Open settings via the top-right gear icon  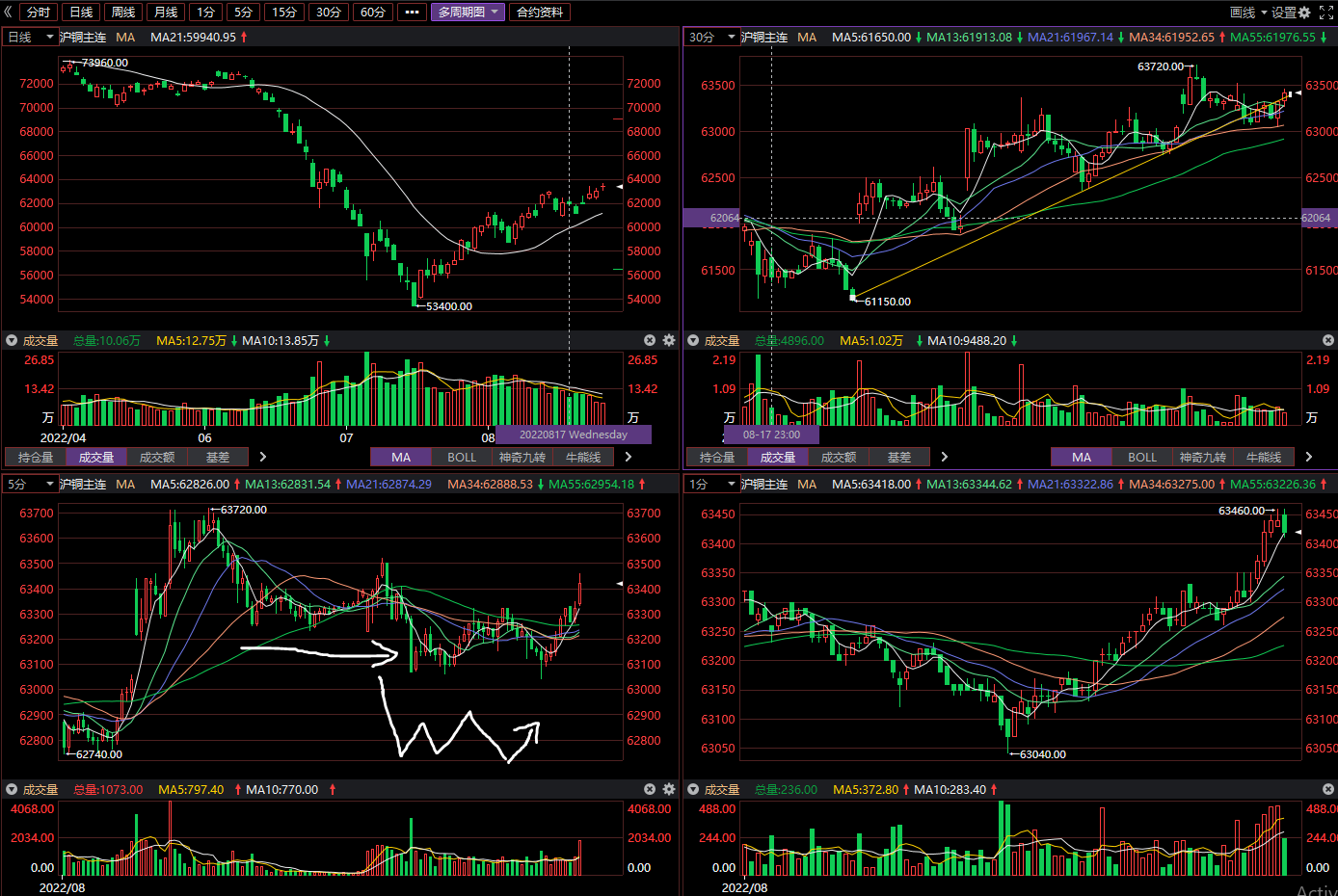1304,13
